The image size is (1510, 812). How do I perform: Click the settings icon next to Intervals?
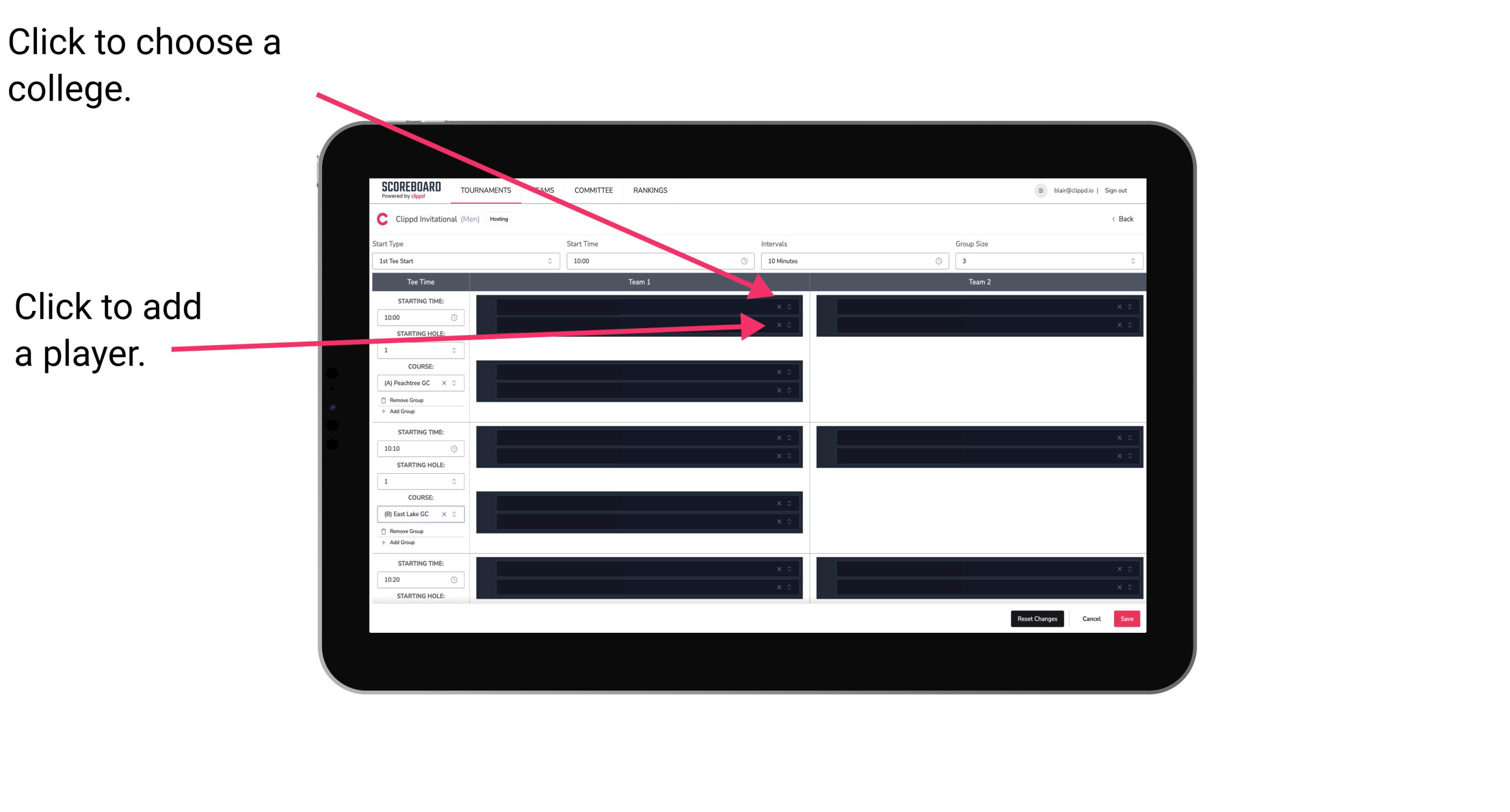pyautogui.click(x=936, y=261)
